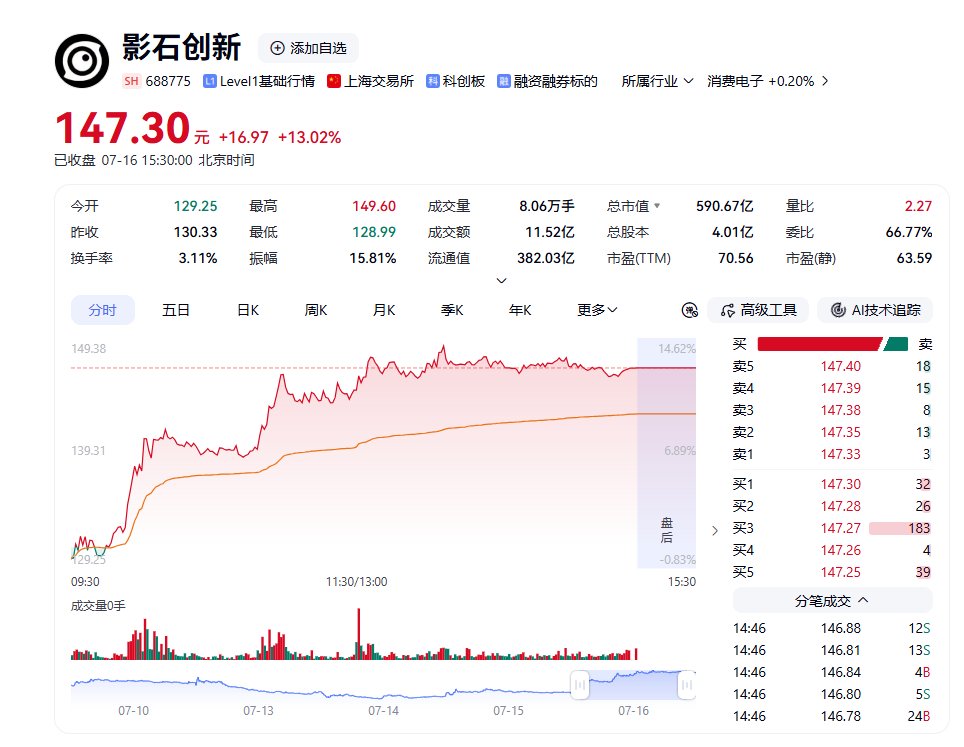This screenshot has width=964, height=747.
Task: Open the 高级工具 advanced tools
Action: coord(758,310)
